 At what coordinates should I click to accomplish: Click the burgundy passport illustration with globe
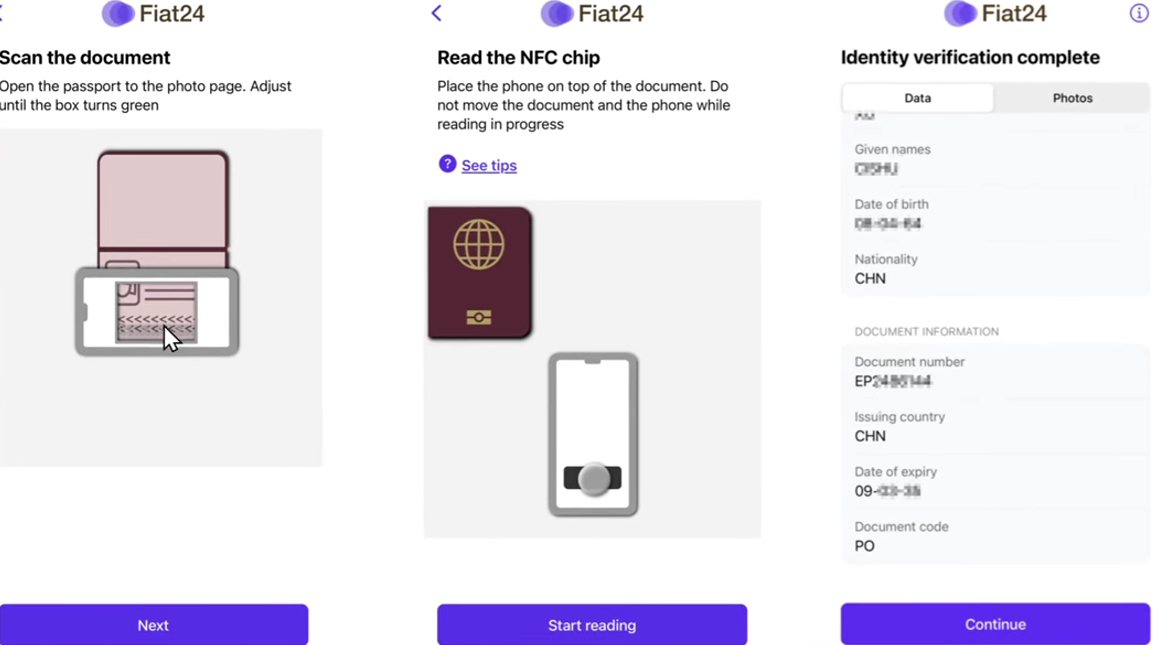coord(479,273)
